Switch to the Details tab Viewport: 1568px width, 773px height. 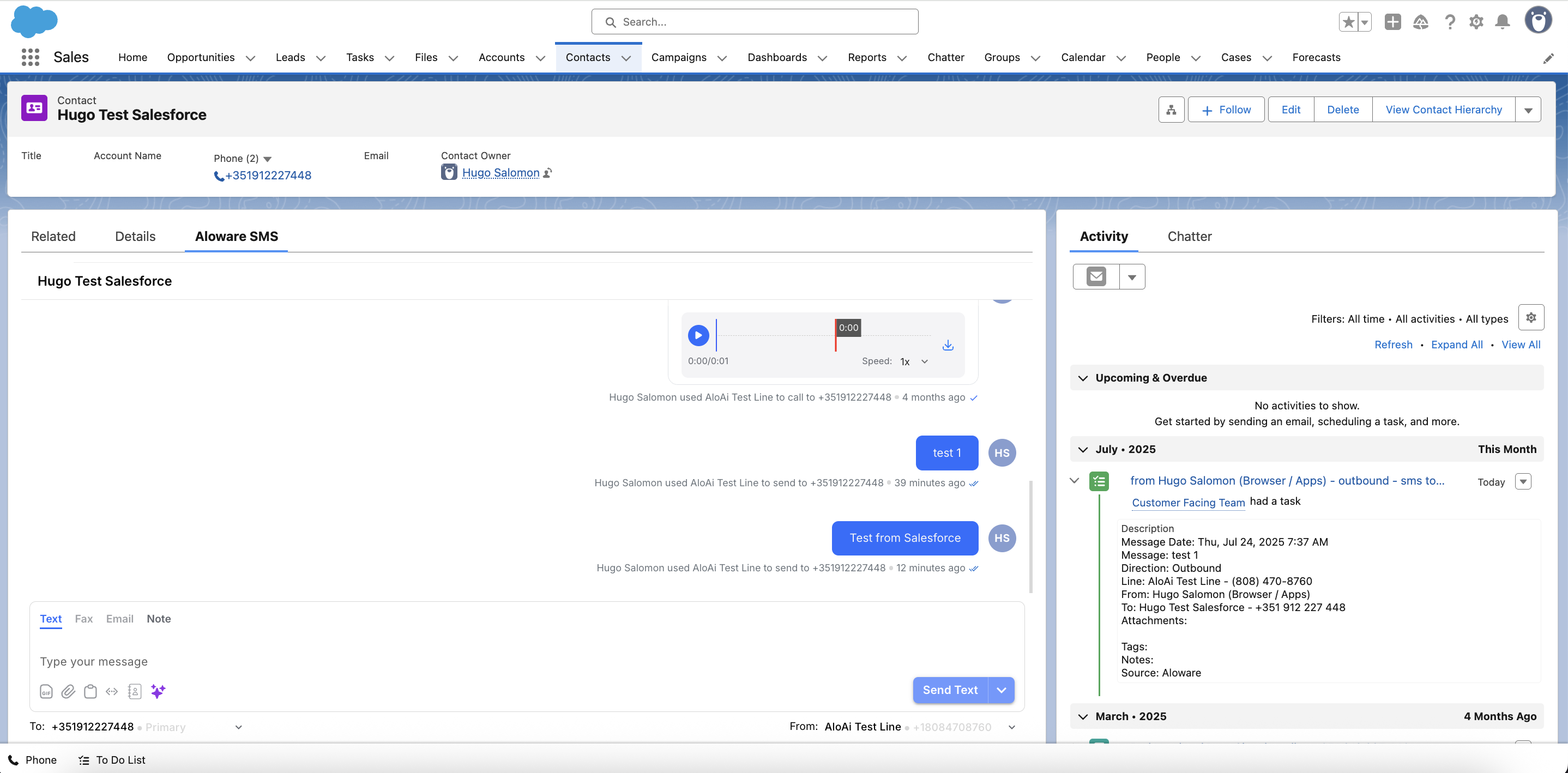click(x=135, y=236)
